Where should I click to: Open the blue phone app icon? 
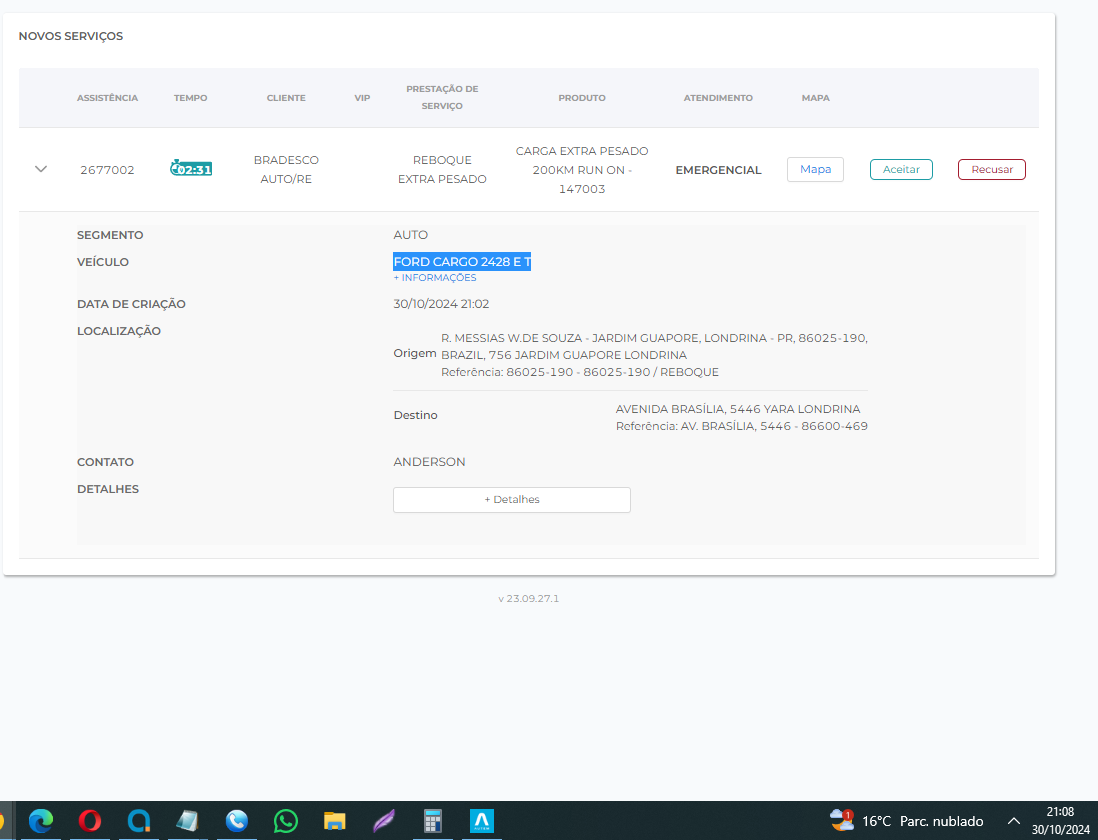point(237,821)
